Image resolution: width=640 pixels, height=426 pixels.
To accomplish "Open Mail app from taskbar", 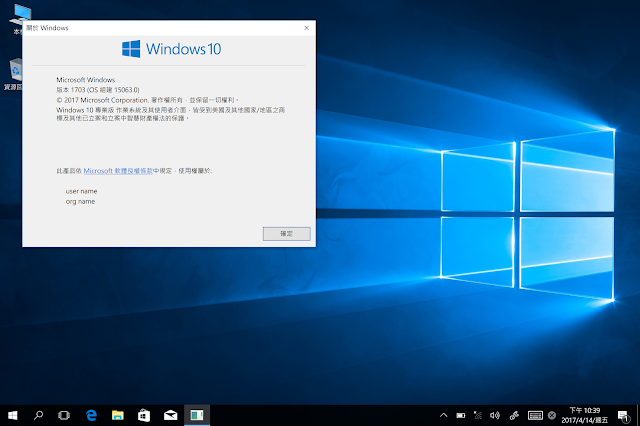I will (170, 415).
